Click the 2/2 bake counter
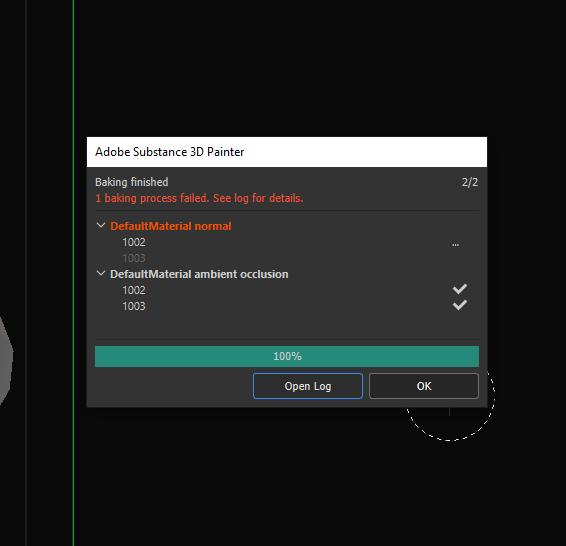566x546 pixels. [x=470, y=182]
